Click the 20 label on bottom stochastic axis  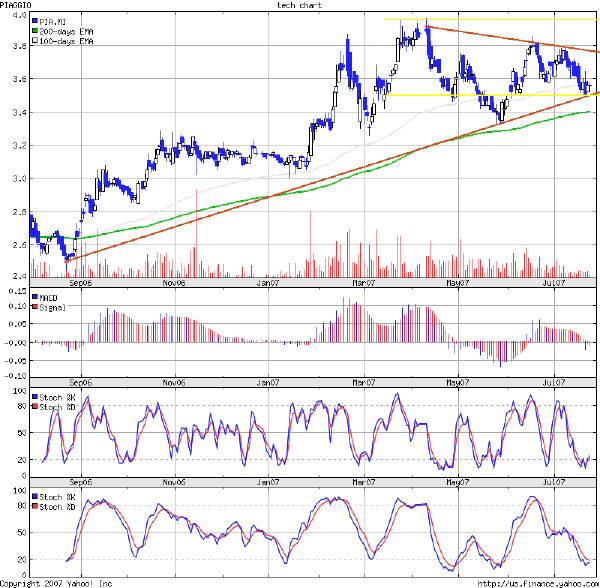(22, 559)
